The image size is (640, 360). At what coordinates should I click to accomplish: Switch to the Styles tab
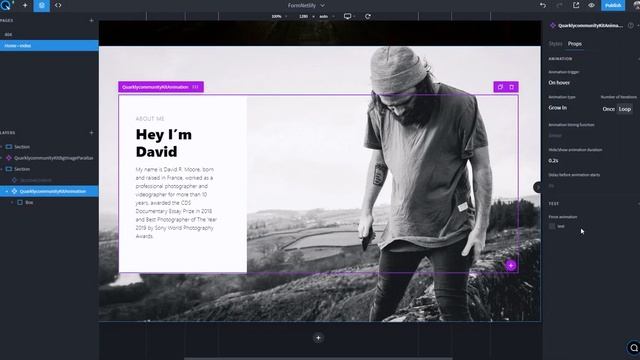pos(555,44)
